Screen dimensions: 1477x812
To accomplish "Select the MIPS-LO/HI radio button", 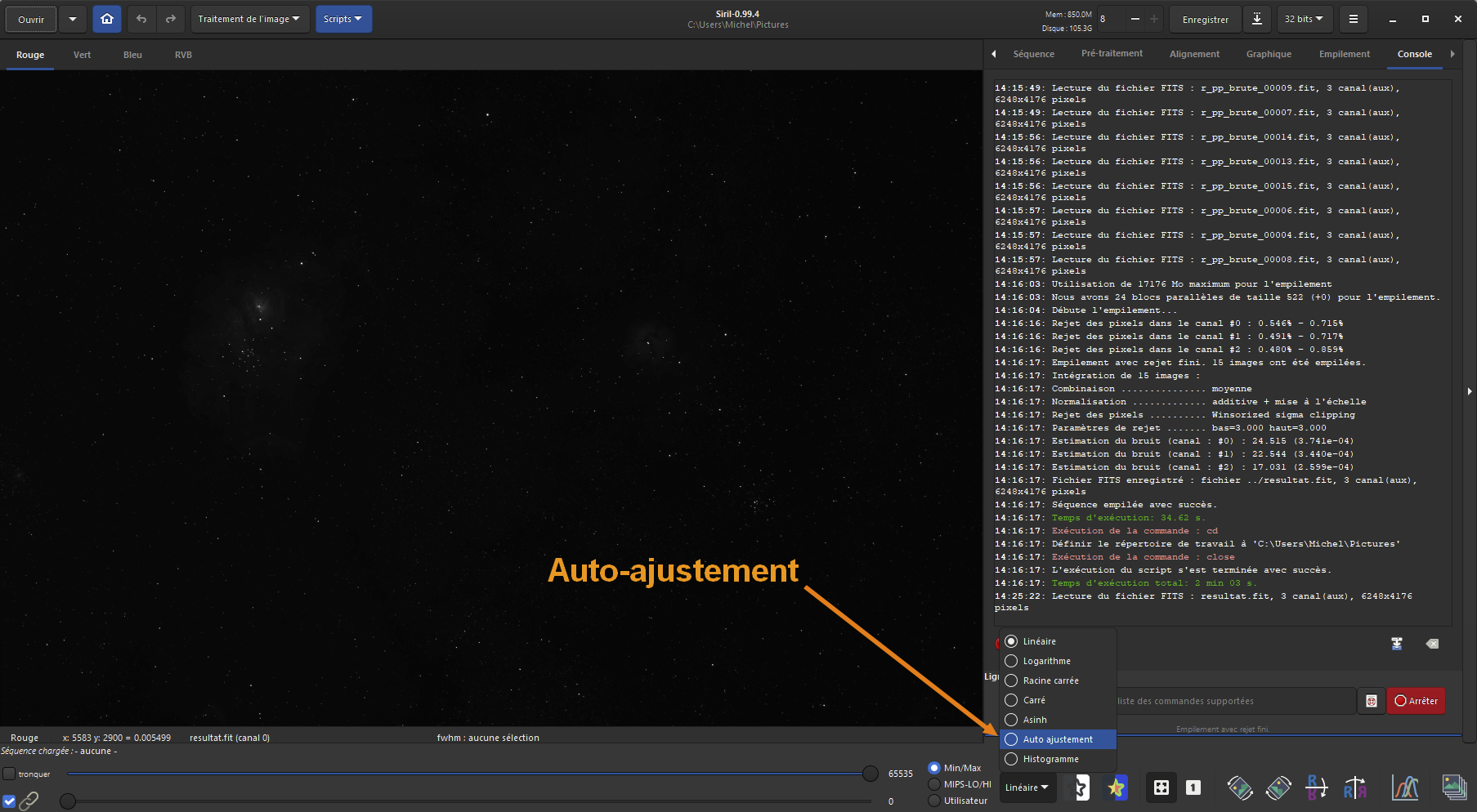I will tap(934, 784).
